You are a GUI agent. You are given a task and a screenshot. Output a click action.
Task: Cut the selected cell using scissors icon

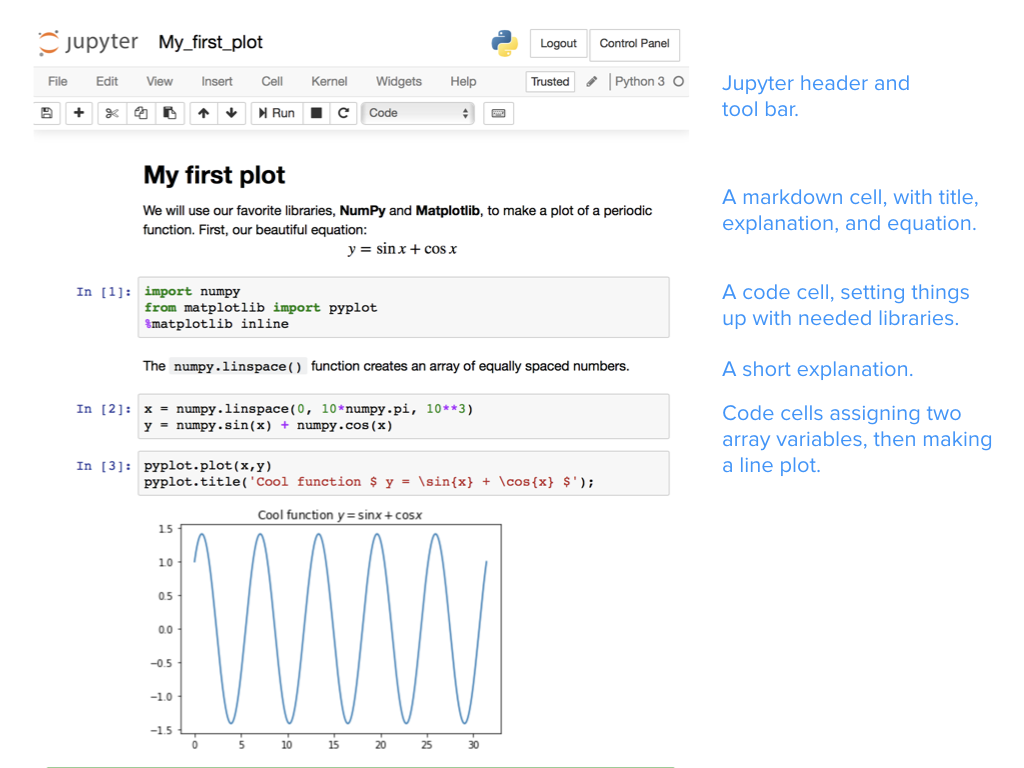112,113
